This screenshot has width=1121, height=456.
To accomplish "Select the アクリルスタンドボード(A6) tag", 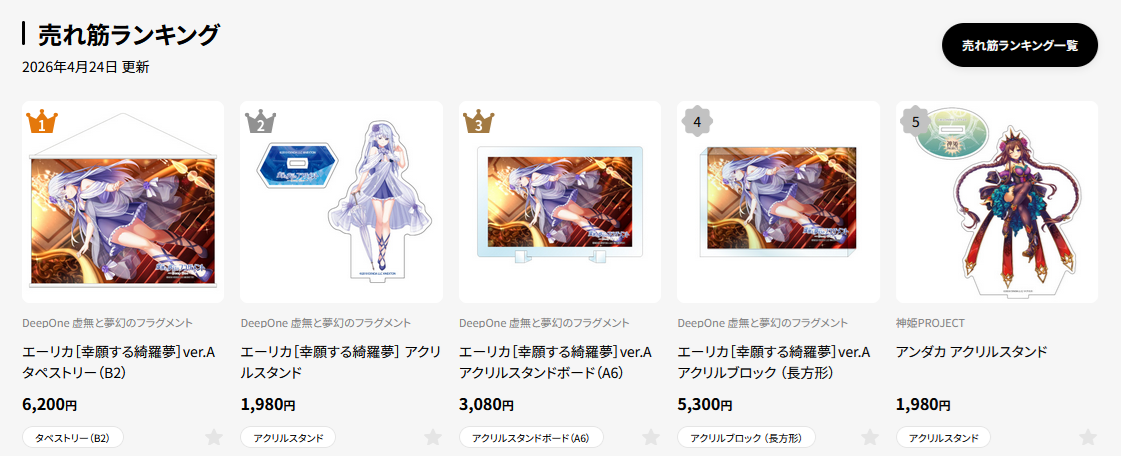I will (531, 437).
